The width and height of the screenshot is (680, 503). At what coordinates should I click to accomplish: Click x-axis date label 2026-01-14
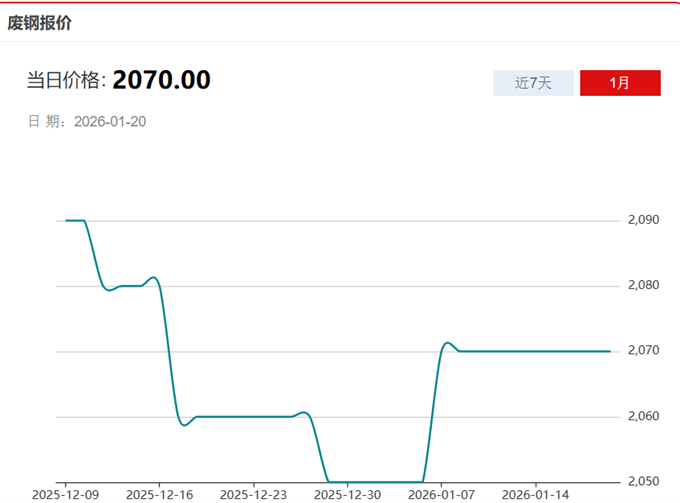coord(535,494)
